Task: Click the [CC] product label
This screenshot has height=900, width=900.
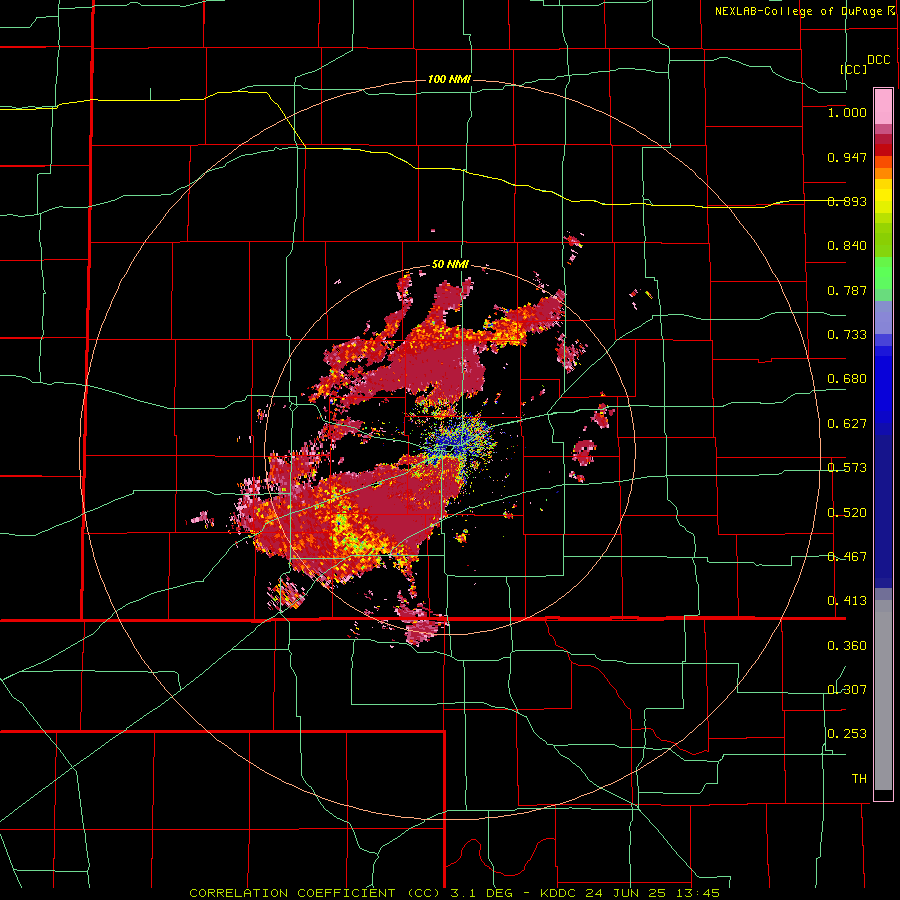Action: [x=854, y=69]
